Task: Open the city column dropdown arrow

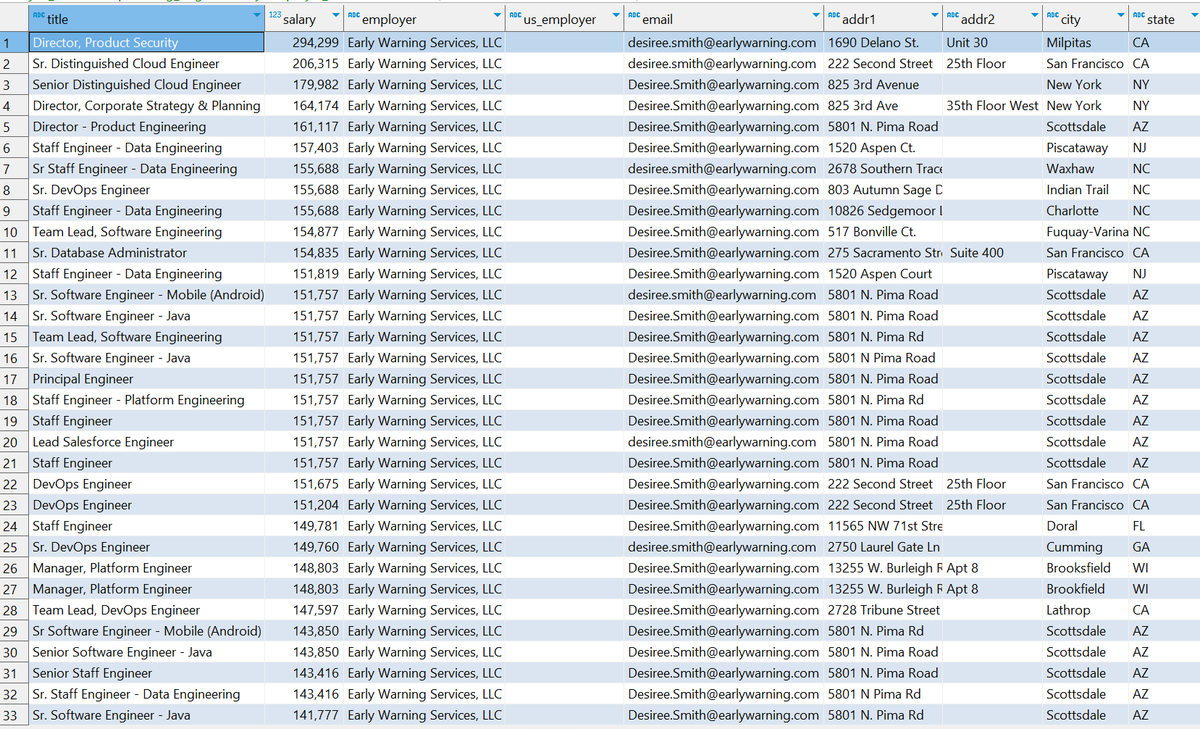Action: (1121, 16)
